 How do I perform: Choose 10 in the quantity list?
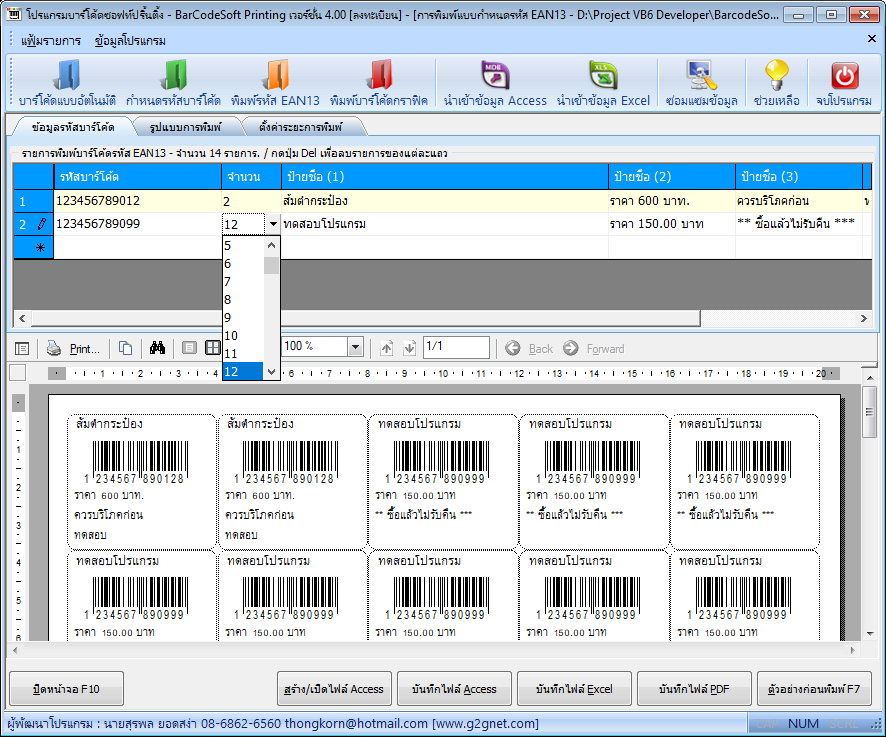(x=243, y=336)
